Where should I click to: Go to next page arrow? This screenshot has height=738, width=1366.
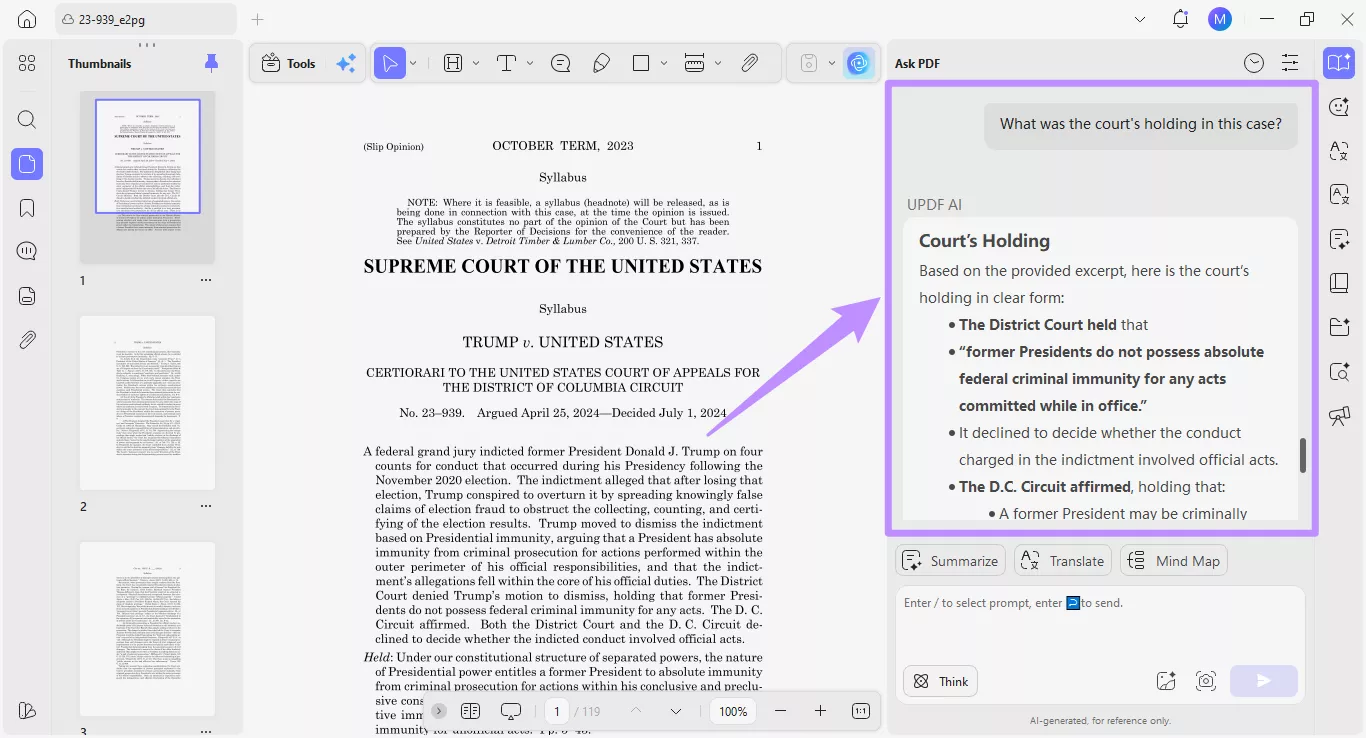[676, 711]
